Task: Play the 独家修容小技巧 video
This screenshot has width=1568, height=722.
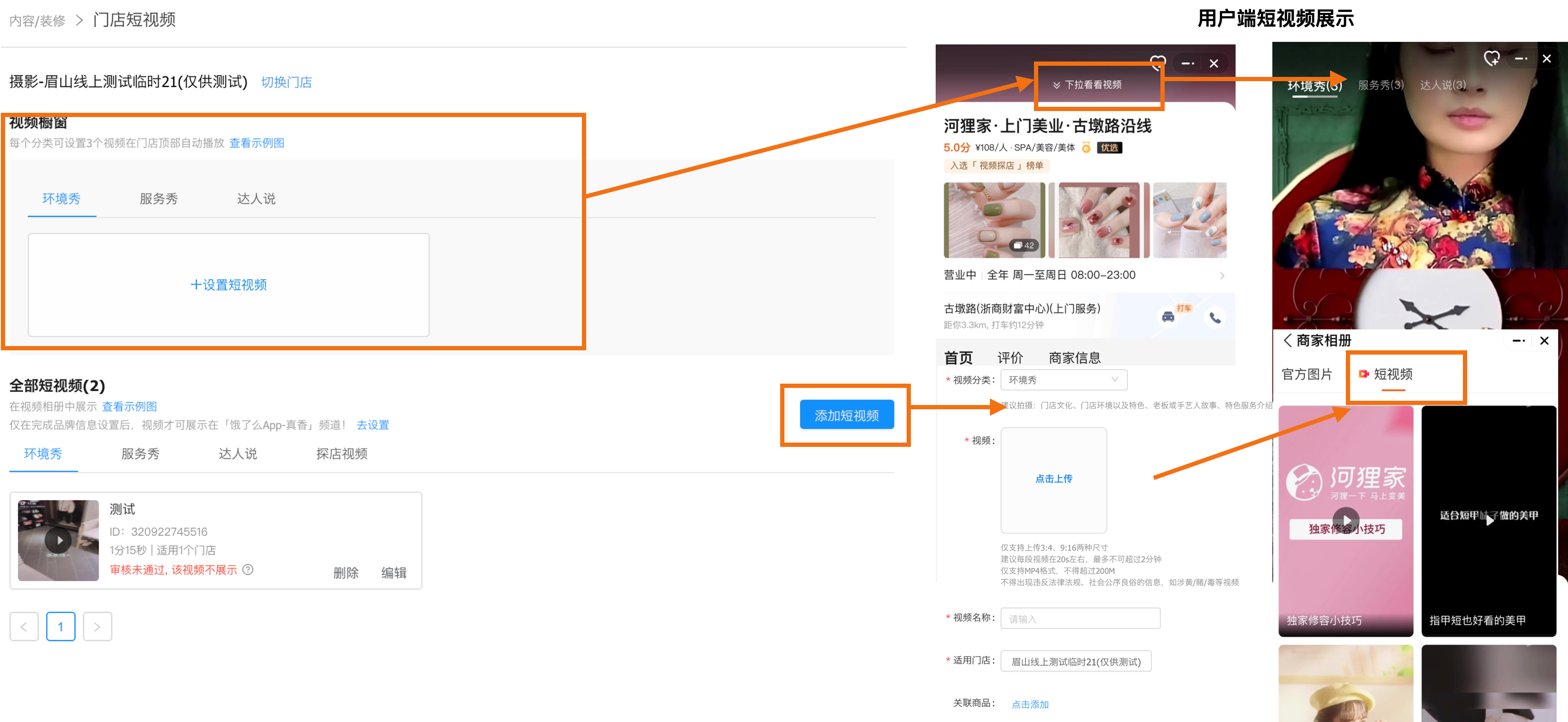Action: (1346, 520)
